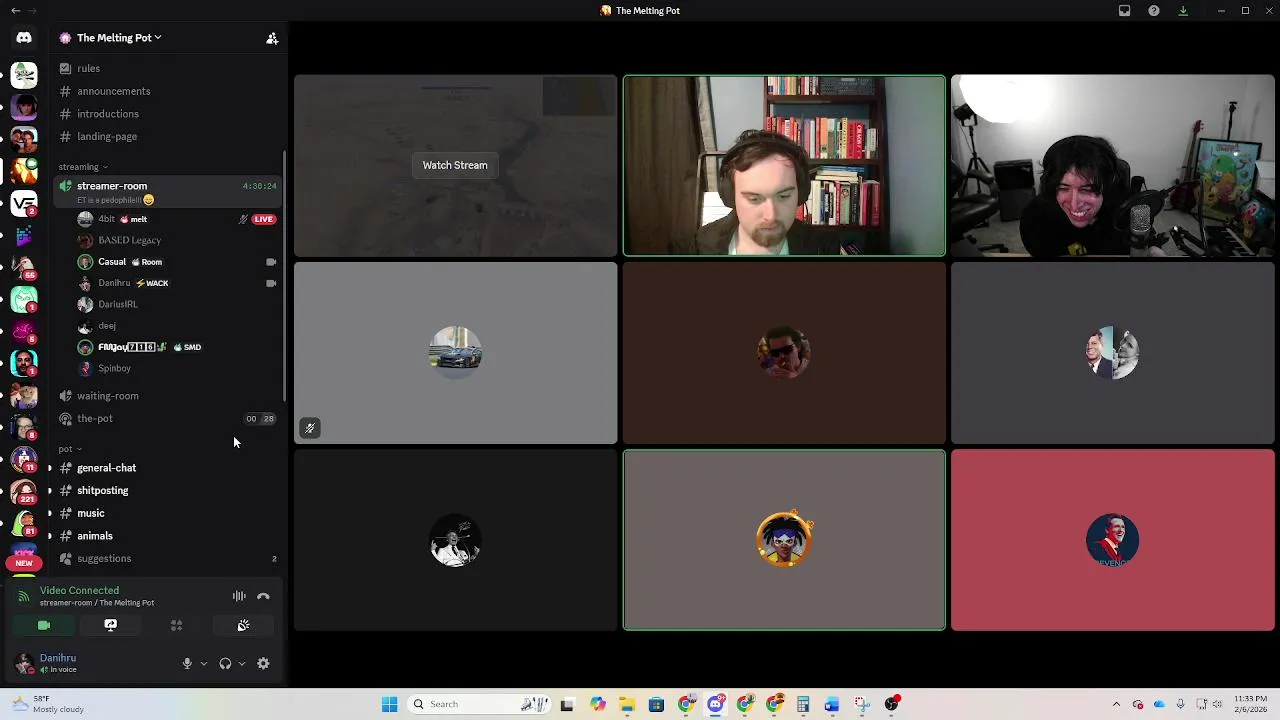Image resolution: width=1280 pixels, height=720 pixels.
Task: Mute microphone in user panel
Action: pyautogui.click(x=186, y=663)
